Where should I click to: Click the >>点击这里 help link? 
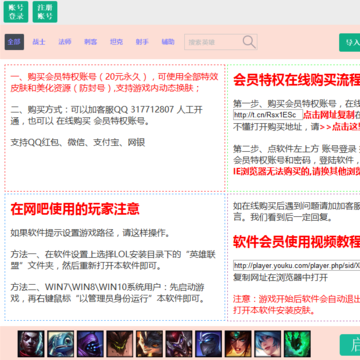coord(340,127)
